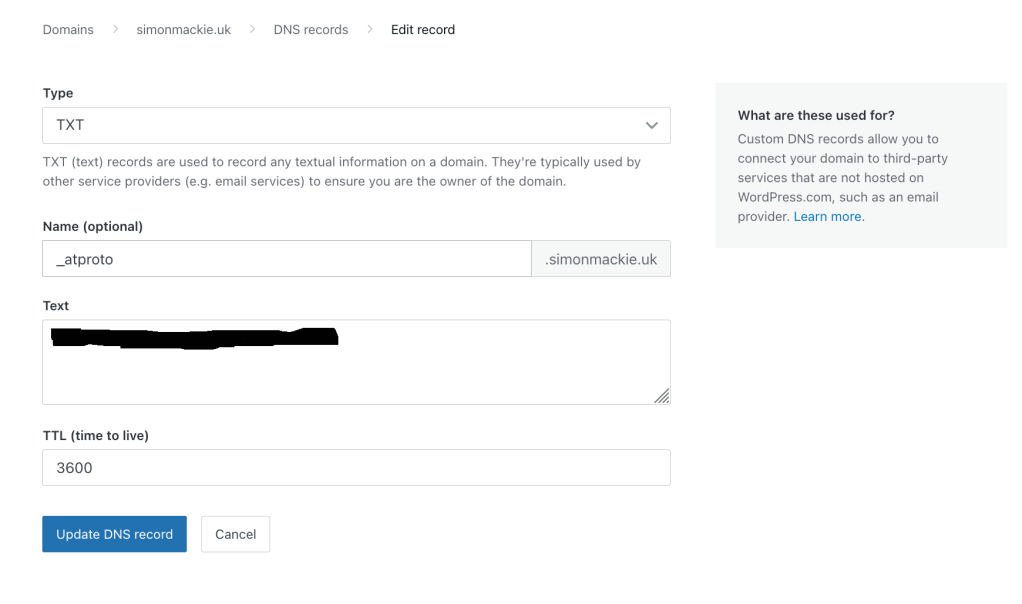Select the Edit record breadcrumb item

[422, 29]
